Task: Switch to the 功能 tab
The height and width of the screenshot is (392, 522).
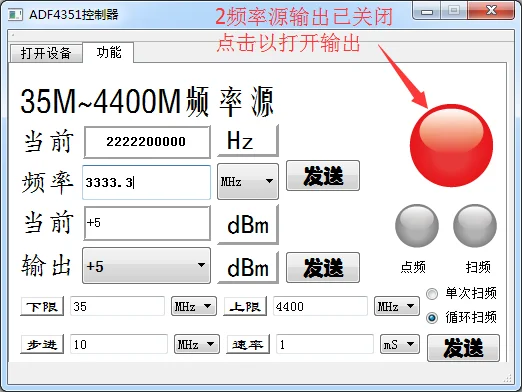Action: (109, 52)
